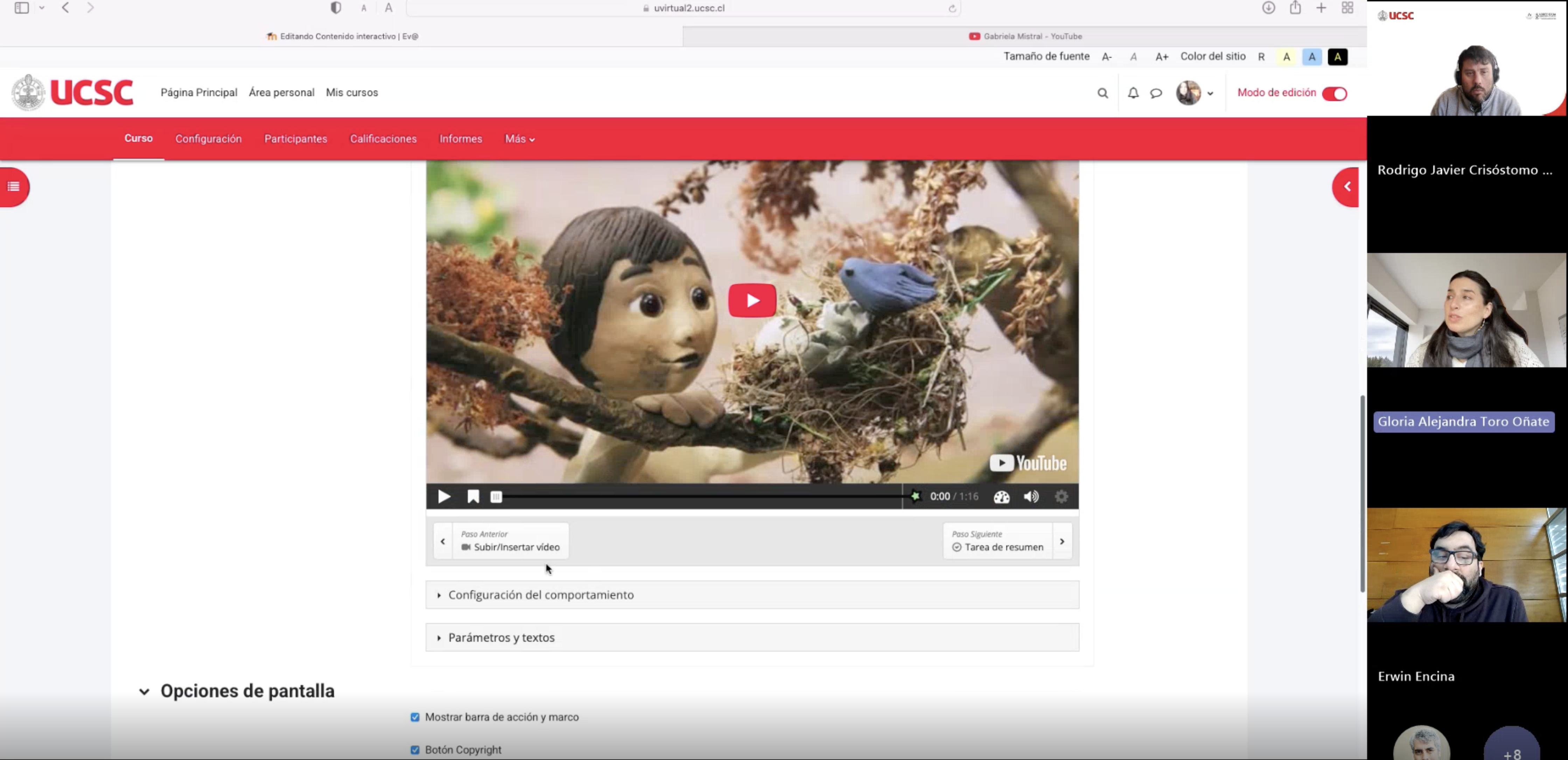This screenshot has width=1568, height=760.
Task: Open the search magnifier icon
Action: coord(1102,93)
